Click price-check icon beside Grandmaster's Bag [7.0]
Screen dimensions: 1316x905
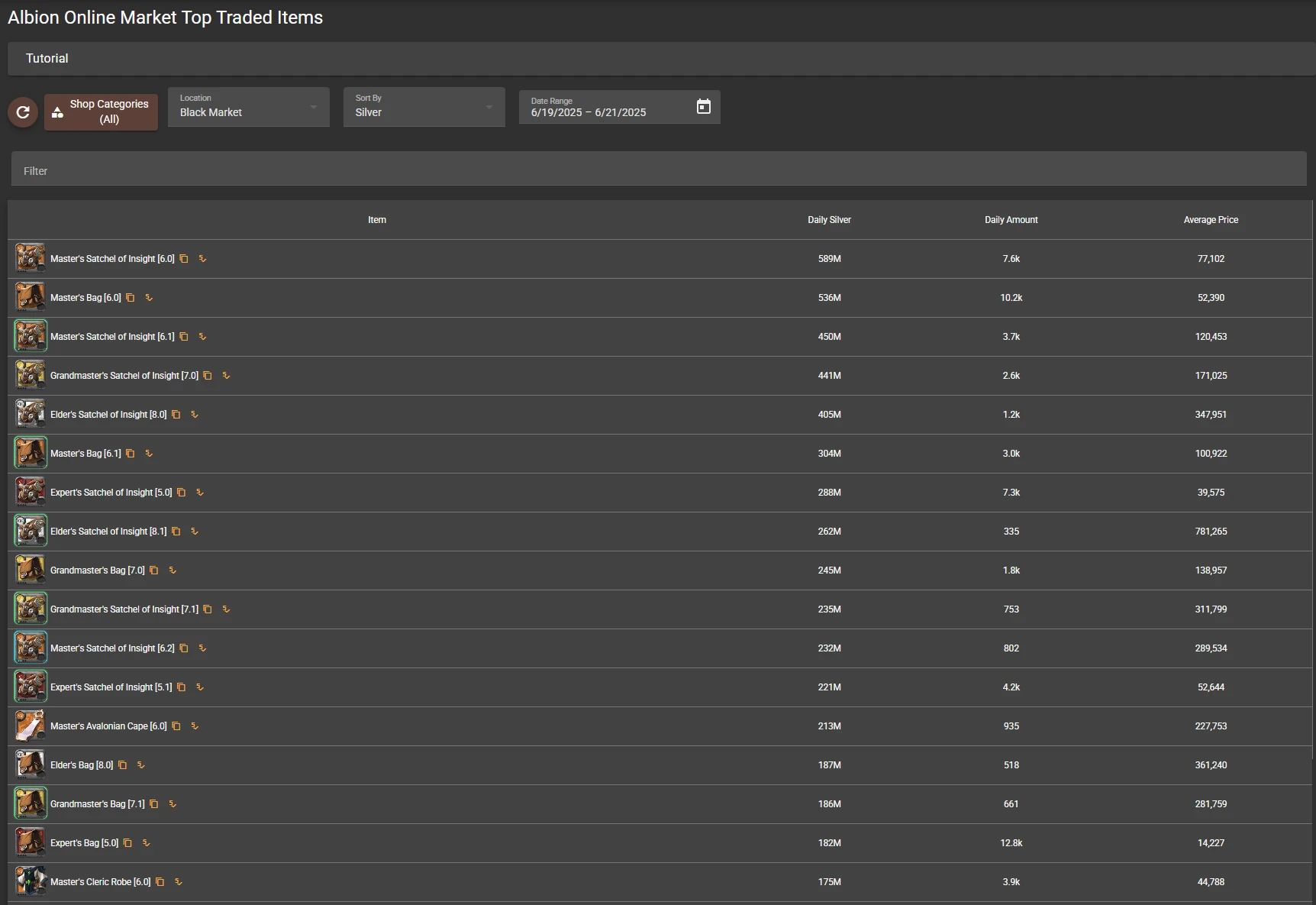[x=173, y=570]
